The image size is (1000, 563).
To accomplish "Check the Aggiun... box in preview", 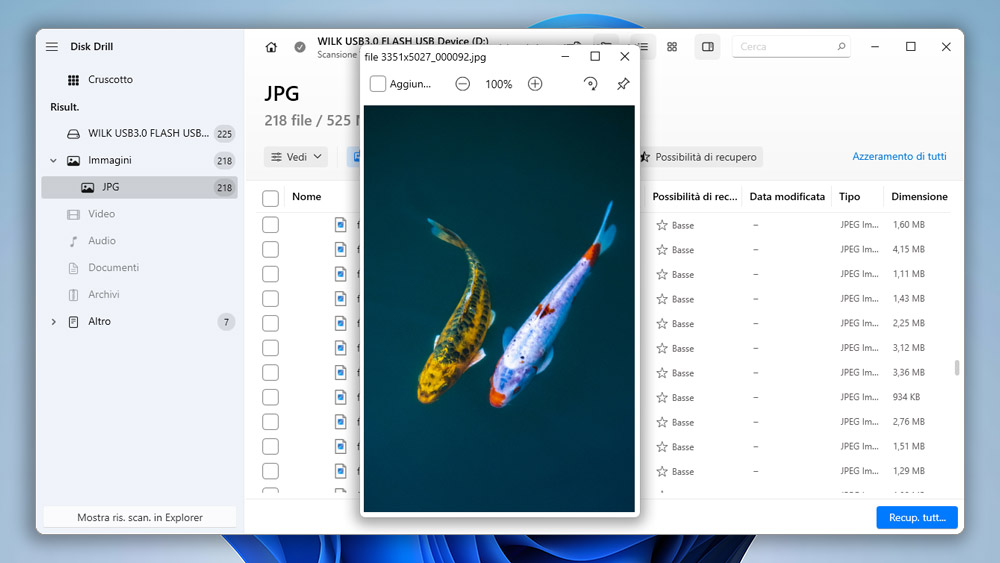I will (378, 84).
